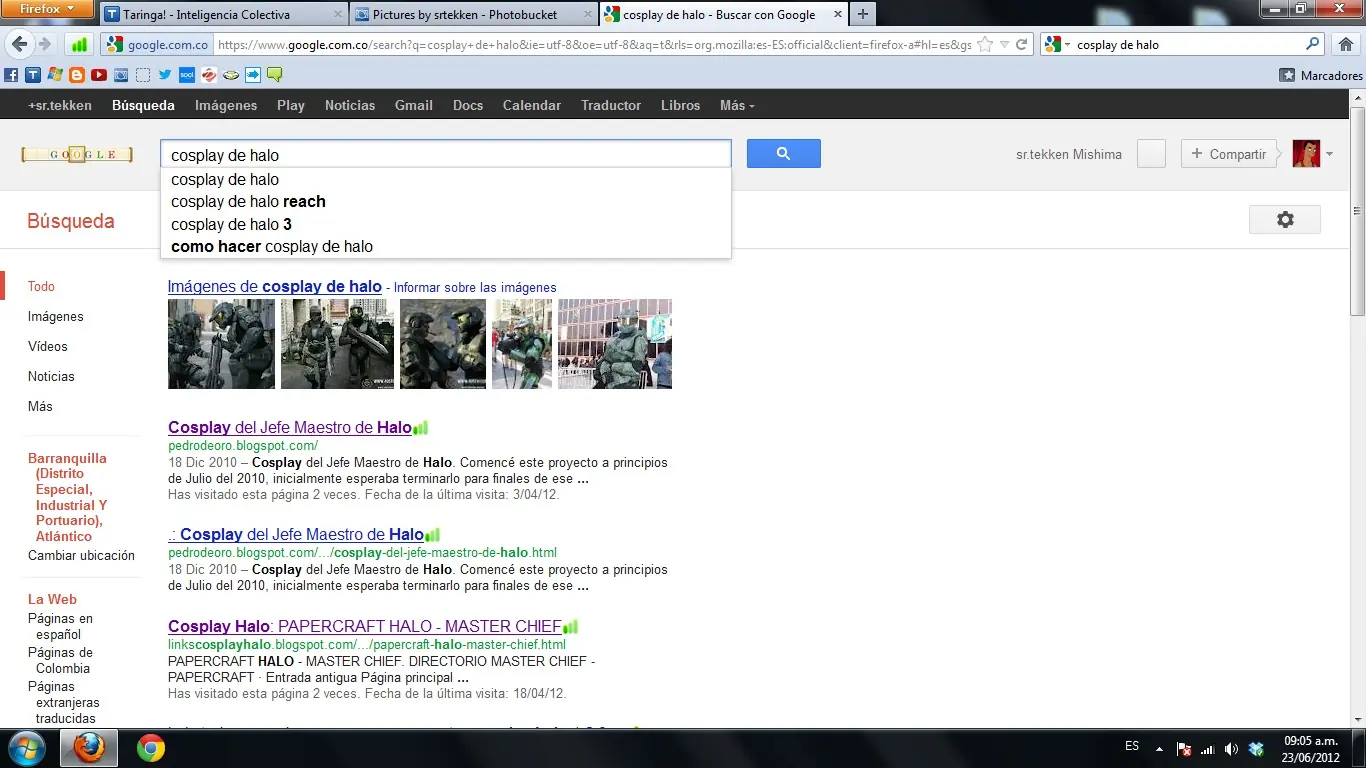
Task: Open the account dropdown arrow beside avatar
Action: (x=1329, y=154)
